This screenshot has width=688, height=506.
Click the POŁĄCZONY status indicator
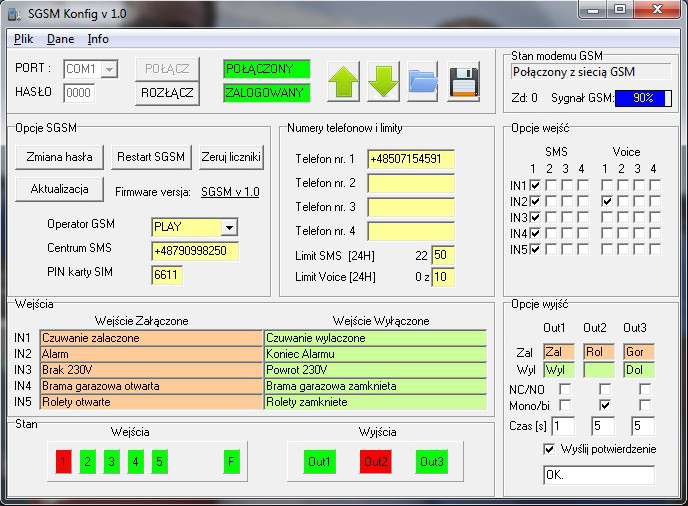point(267,69)
